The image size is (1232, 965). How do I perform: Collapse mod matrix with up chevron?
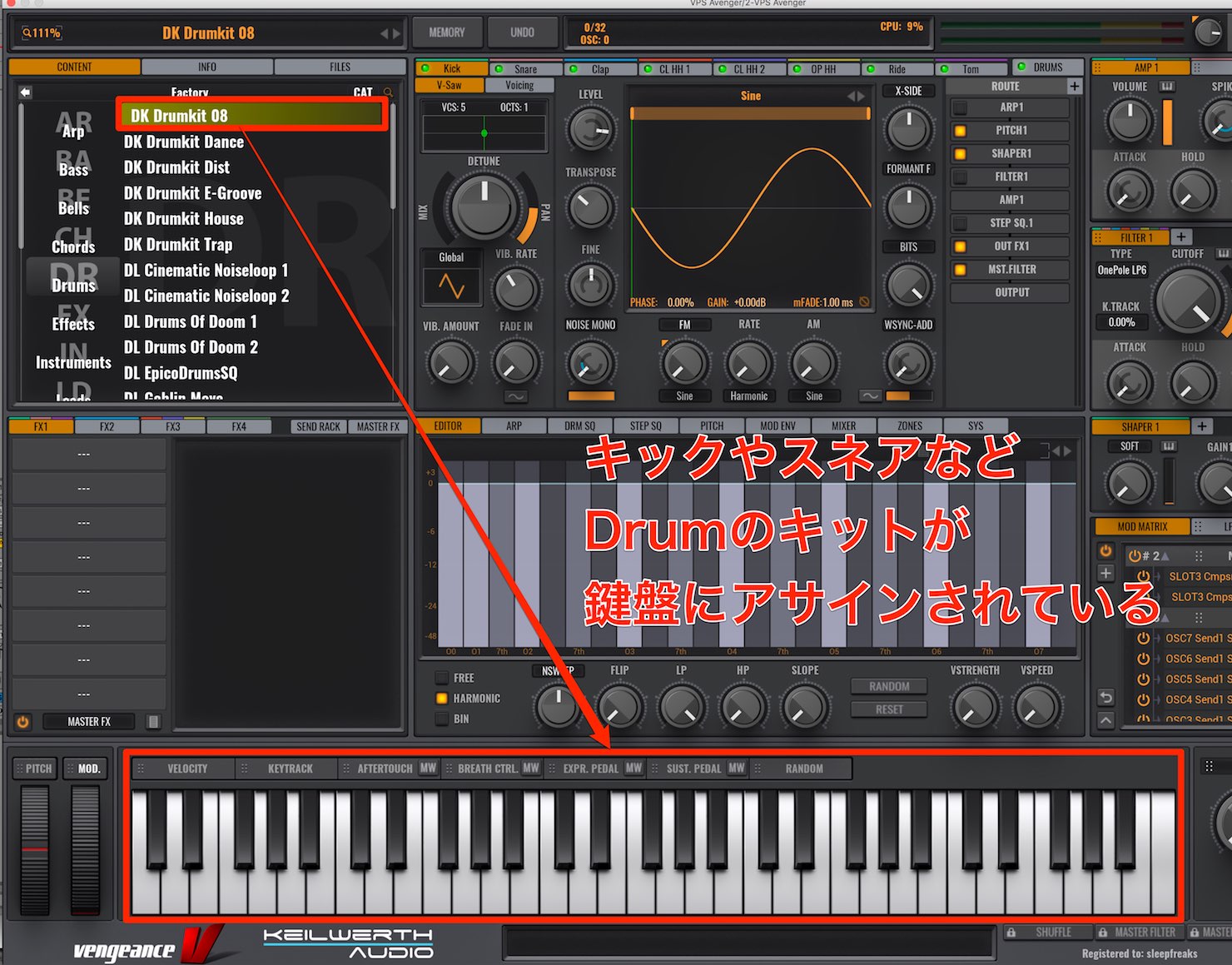pos(1105,719)
